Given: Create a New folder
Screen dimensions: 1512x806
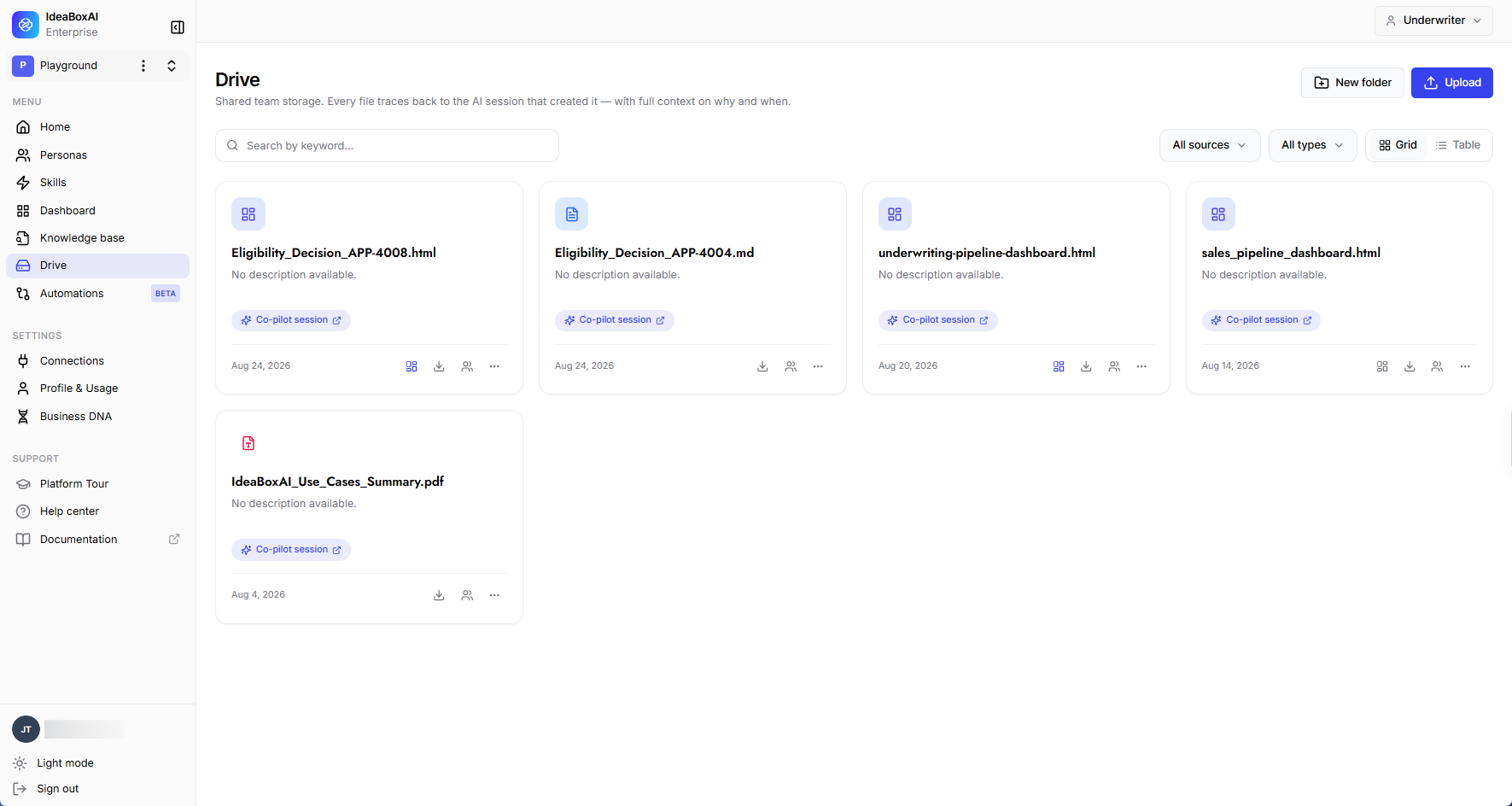Looking at the screenshot, I should tap(1352, 83).
